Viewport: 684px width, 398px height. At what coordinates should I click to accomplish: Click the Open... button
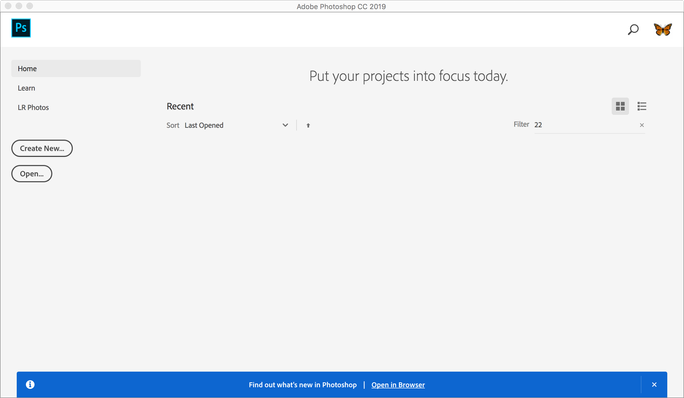pyautogui.click(x=31, y=174)
